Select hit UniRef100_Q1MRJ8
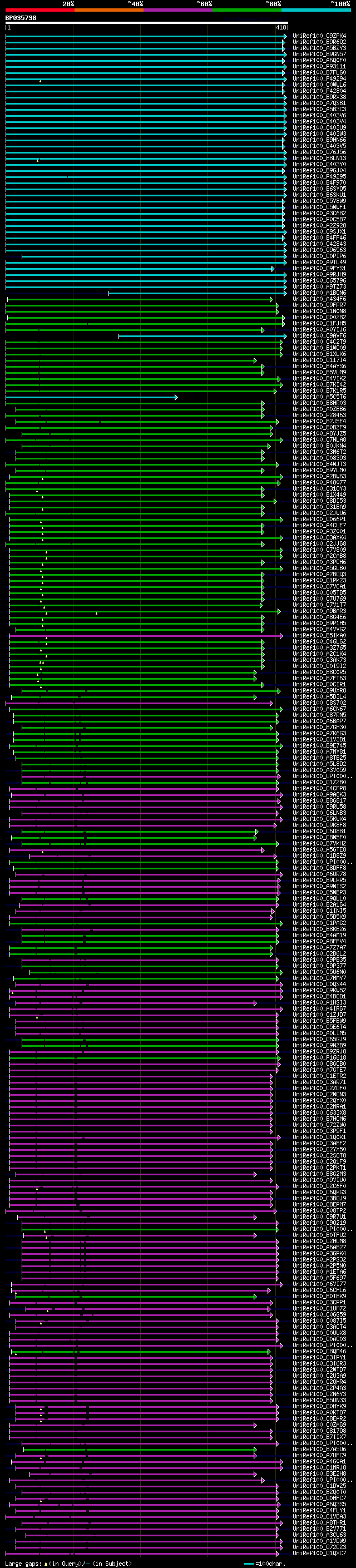 [x=319, y=1467]
